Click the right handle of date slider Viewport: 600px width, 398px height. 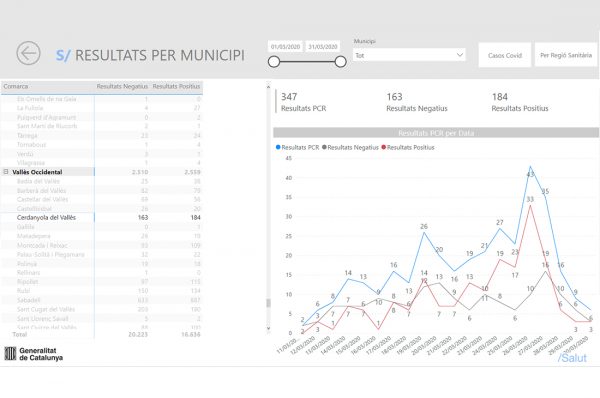(x=341, y=62)
